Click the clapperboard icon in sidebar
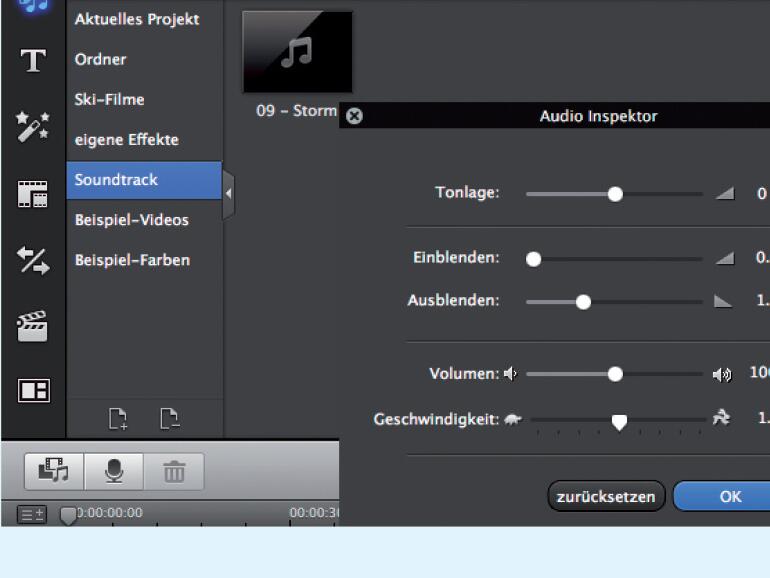770x578 pixels. click(33, 327)
